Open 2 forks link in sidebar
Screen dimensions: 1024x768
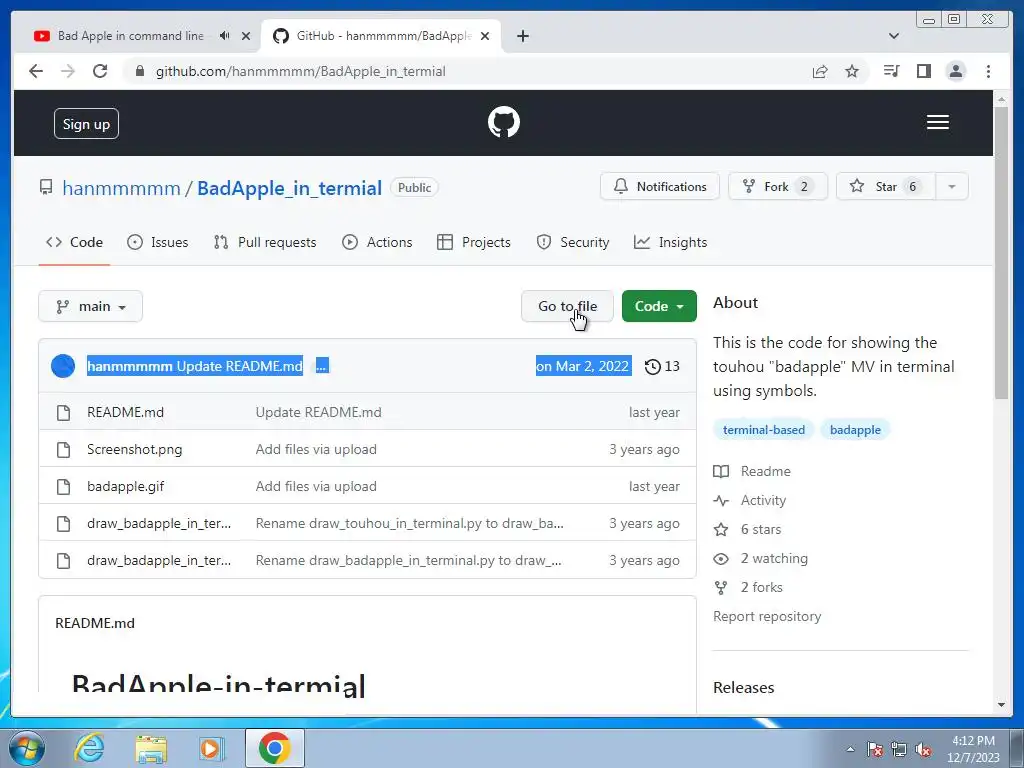coord(748,588)
